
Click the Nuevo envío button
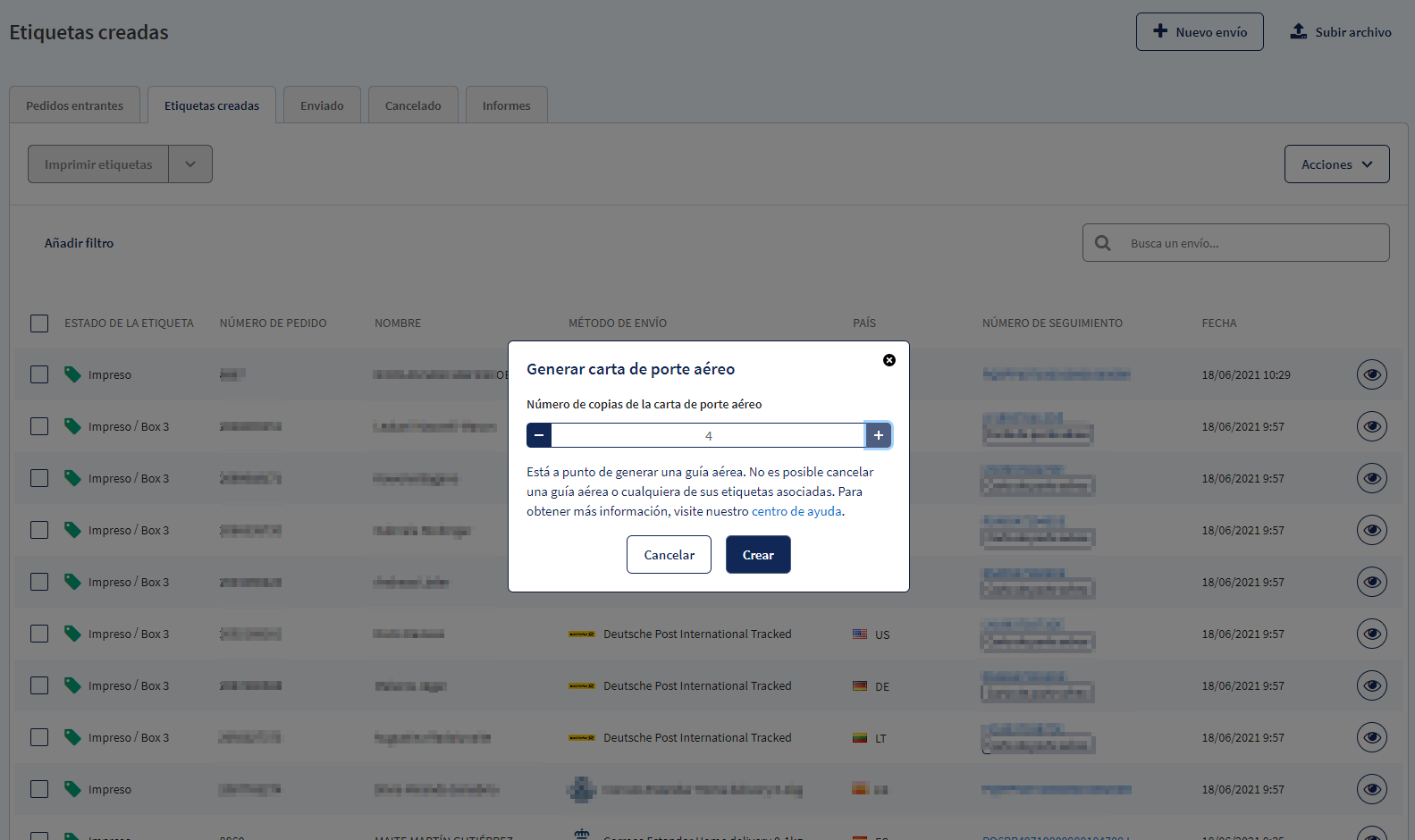tap(1200, 31)
